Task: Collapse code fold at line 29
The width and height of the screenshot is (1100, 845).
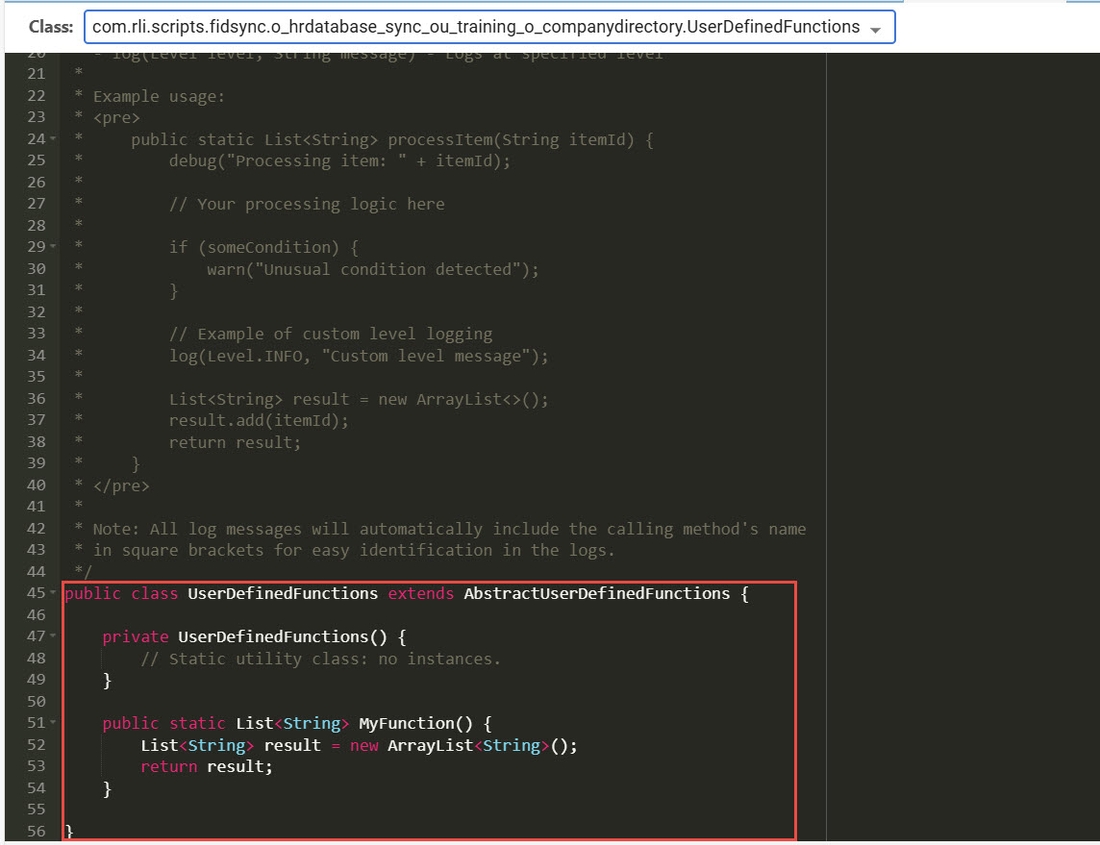Action: 53,247
